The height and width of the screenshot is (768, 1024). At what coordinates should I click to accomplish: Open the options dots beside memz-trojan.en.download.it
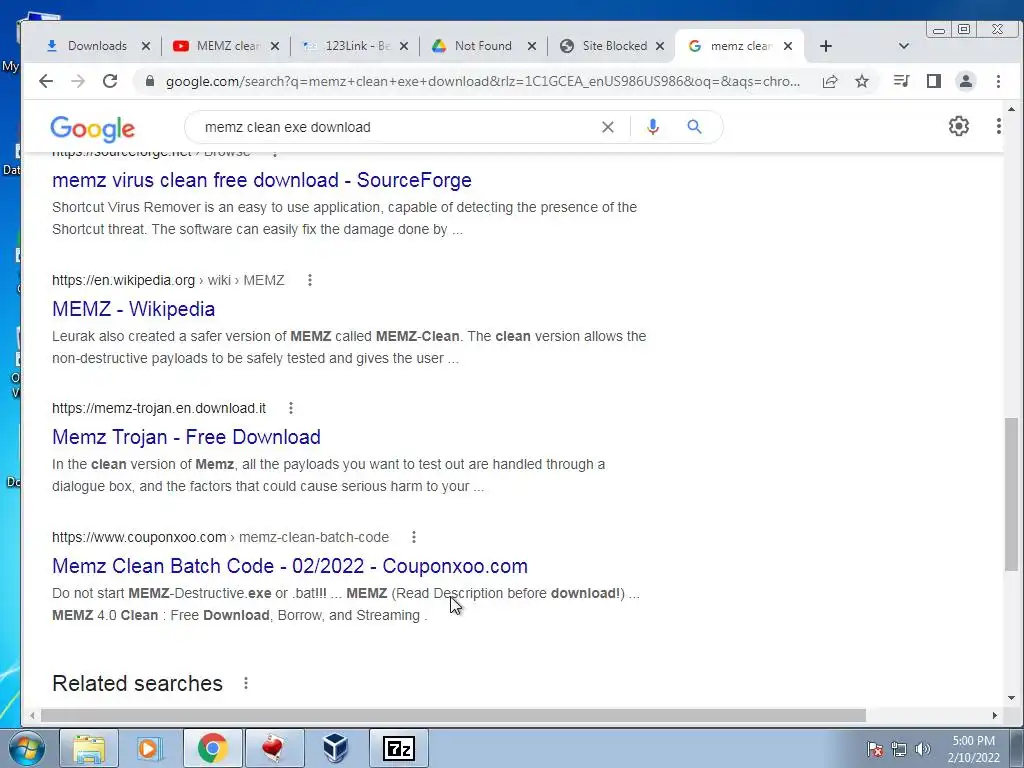click(x=291, y=408)
